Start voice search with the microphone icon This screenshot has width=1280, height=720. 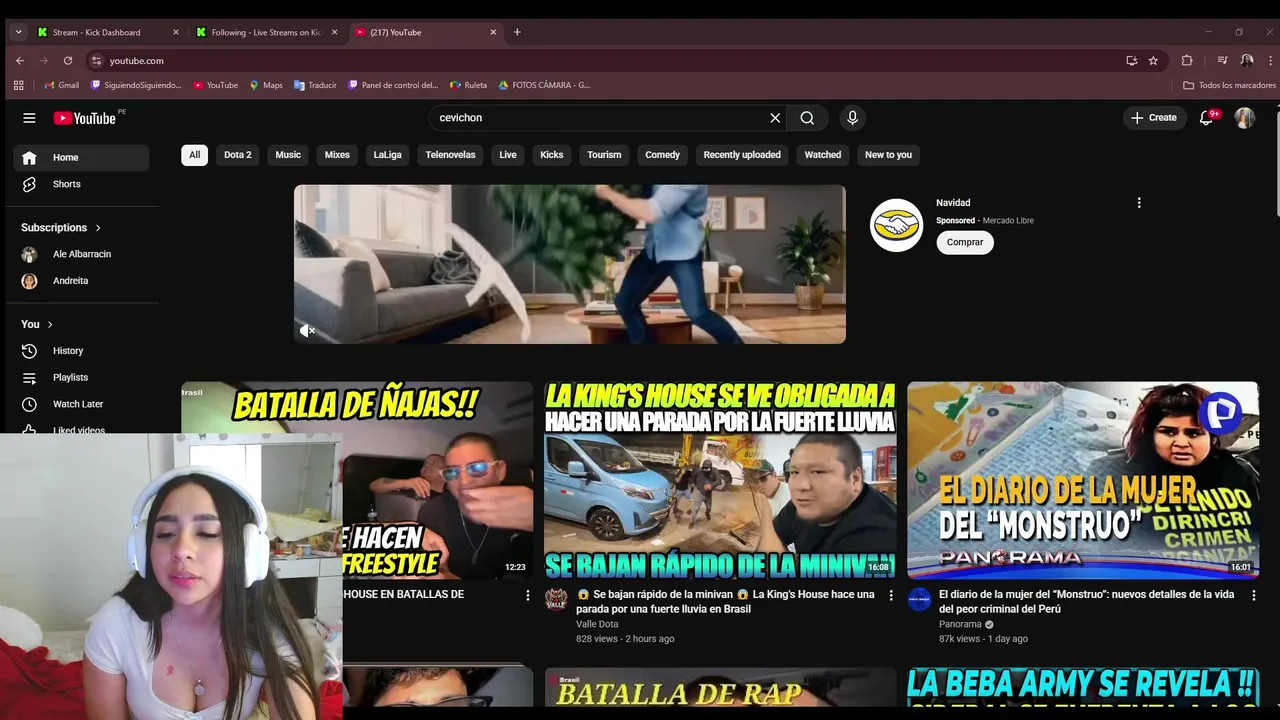[852, 118]
